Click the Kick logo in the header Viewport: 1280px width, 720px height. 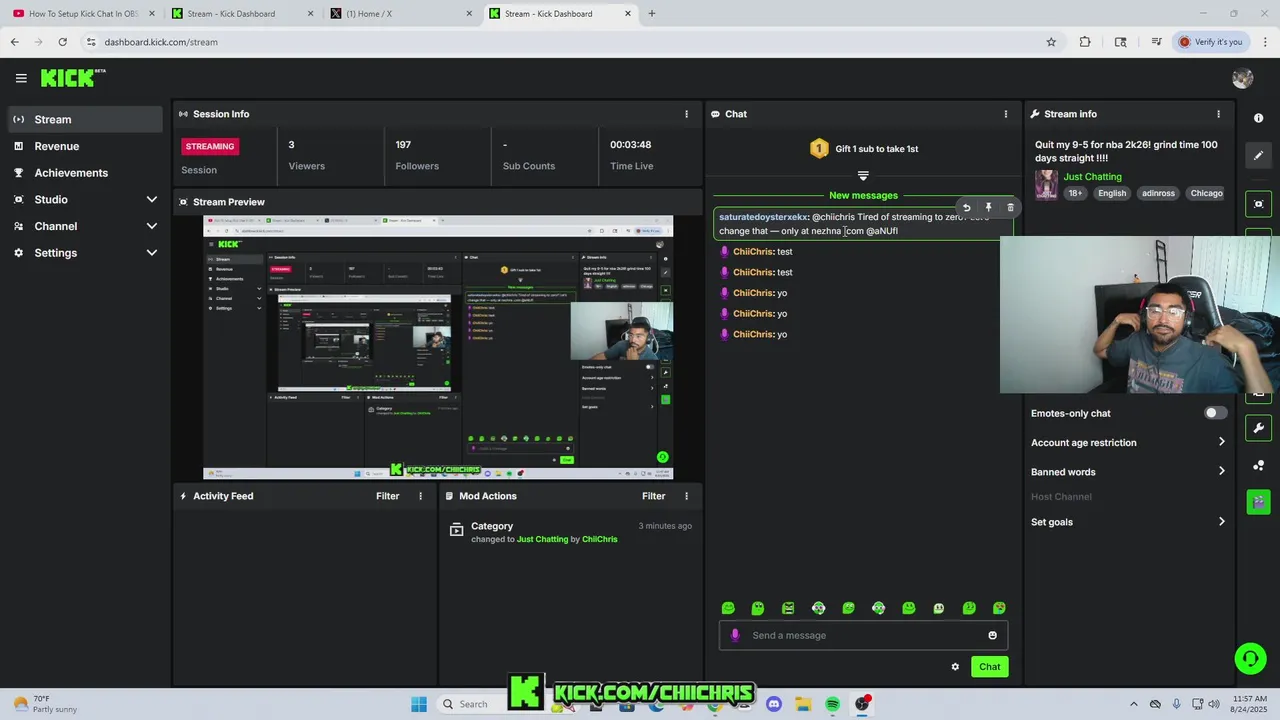coord(72,78)
